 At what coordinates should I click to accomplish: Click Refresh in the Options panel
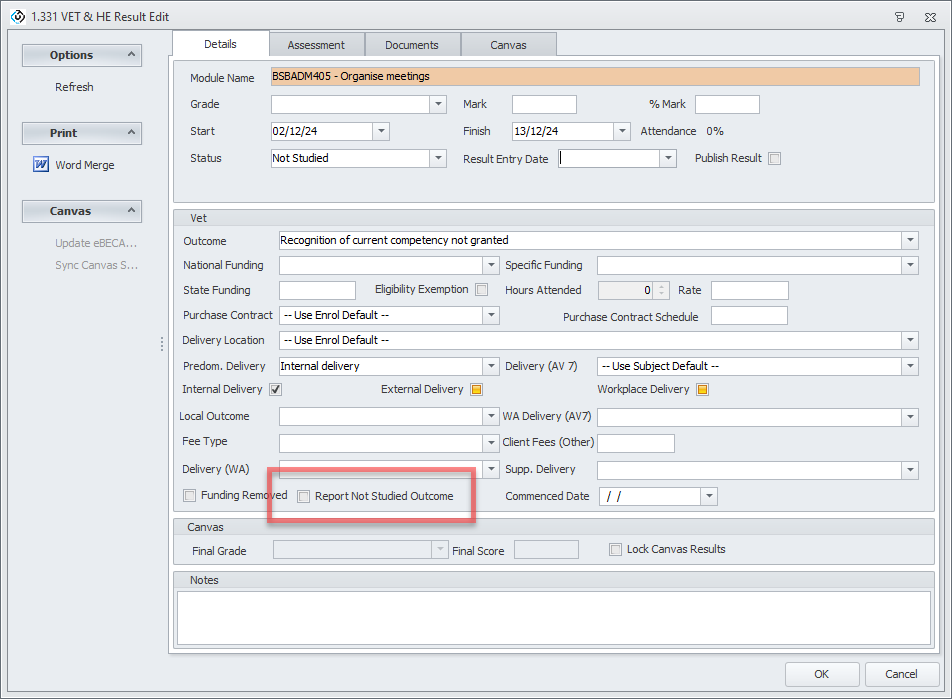[74, 87]
